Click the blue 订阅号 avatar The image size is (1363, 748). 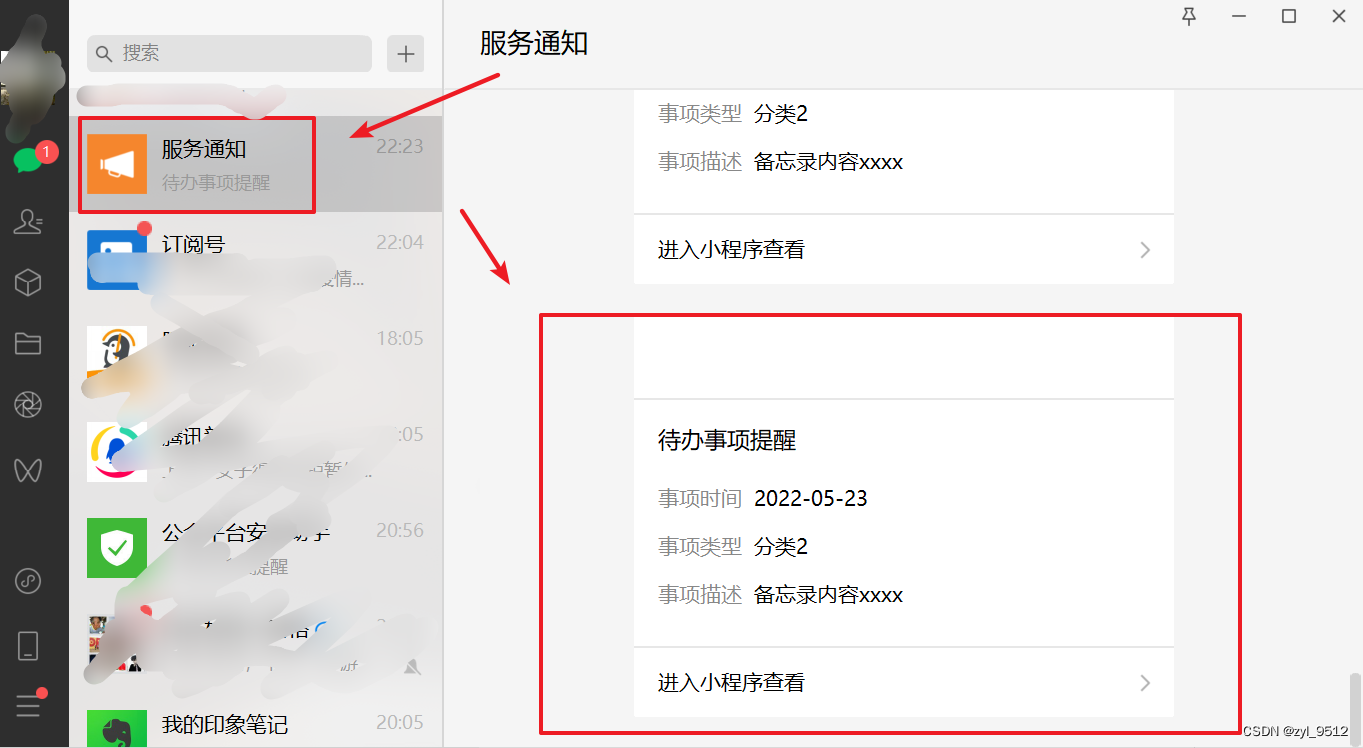(116, 259)
